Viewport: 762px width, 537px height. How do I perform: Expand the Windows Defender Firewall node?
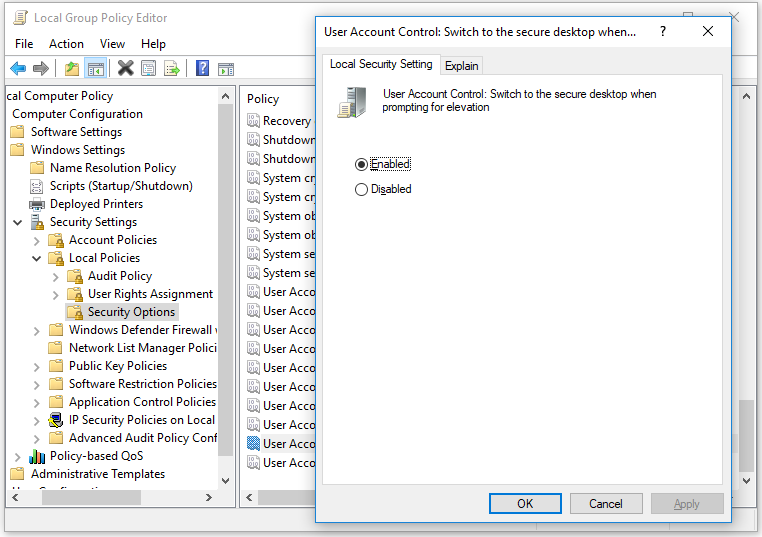pos(37,331)
